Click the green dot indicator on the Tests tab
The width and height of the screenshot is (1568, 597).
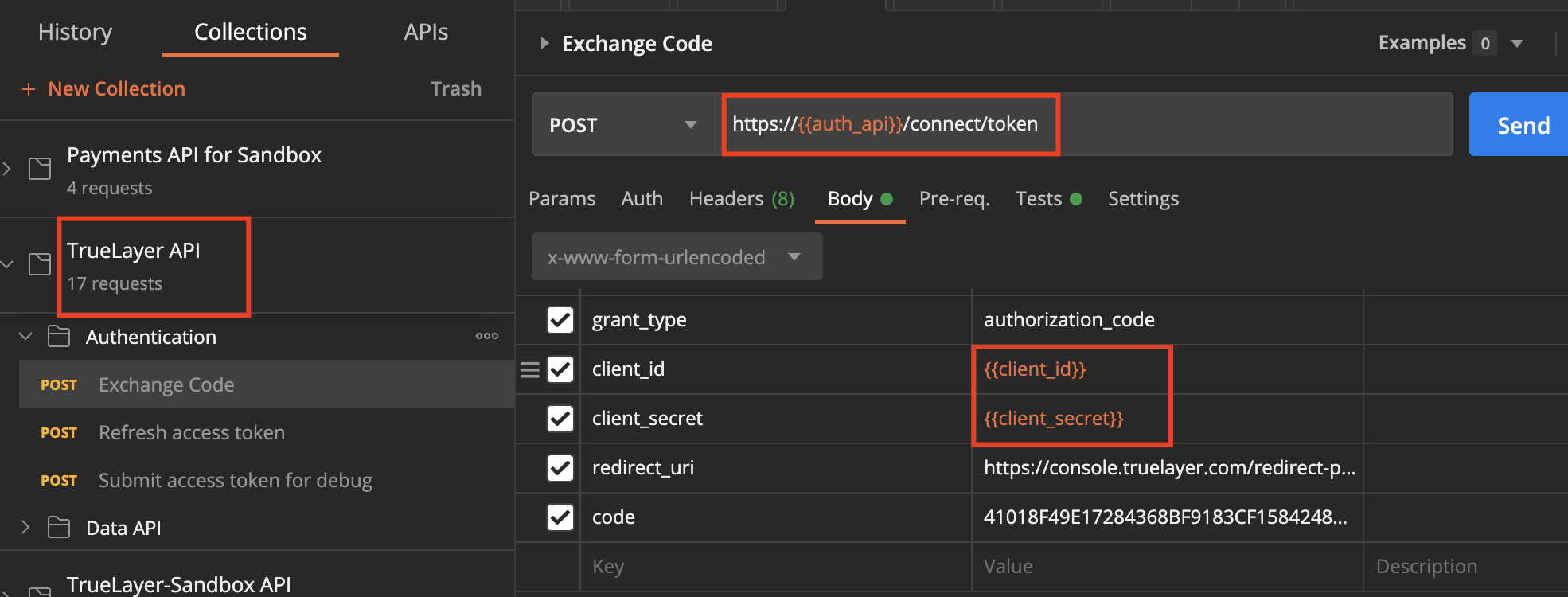pyautogui.click(x=1076, y=199)
